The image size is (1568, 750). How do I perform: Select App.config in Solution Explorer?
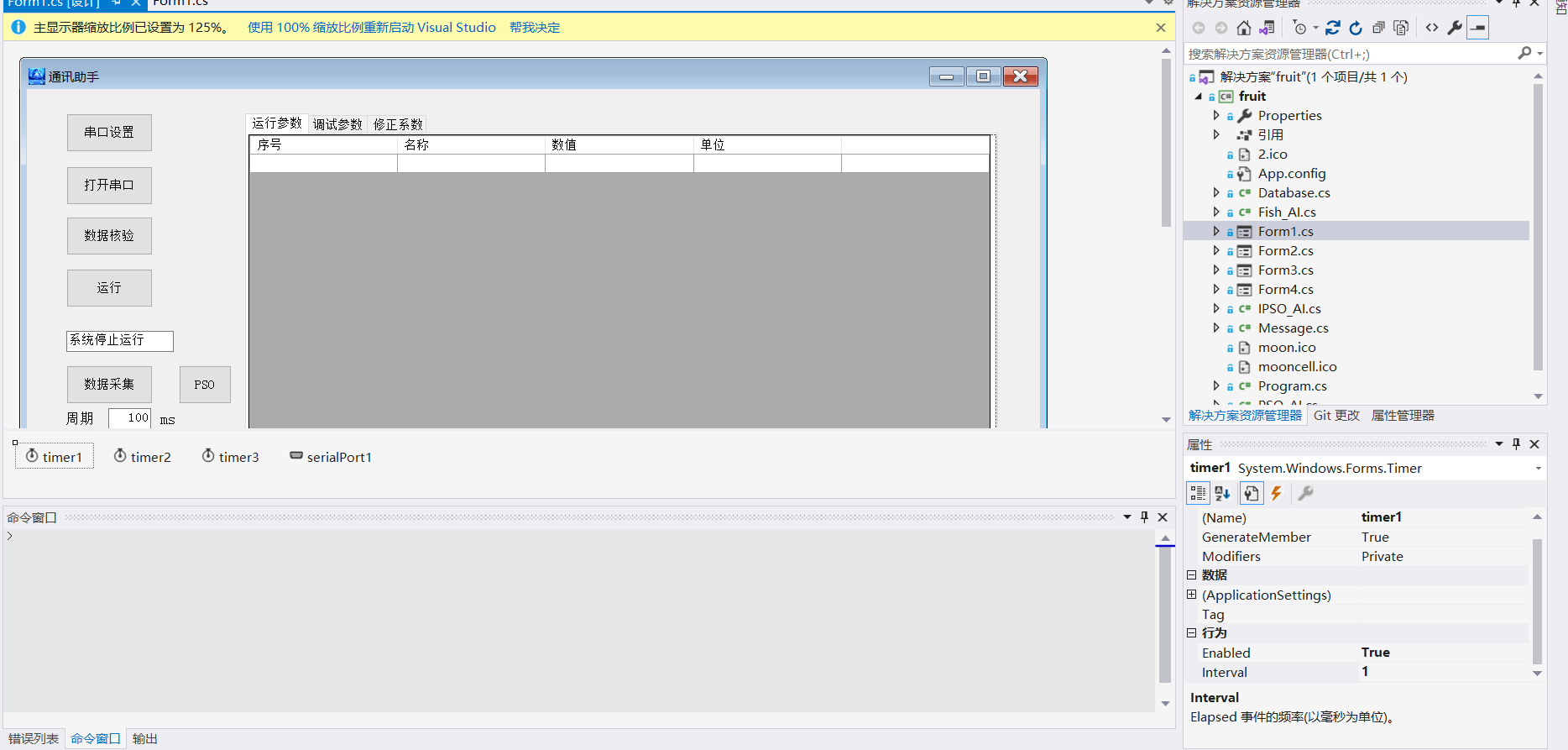pyautogui.click(x=1291, y=174)
